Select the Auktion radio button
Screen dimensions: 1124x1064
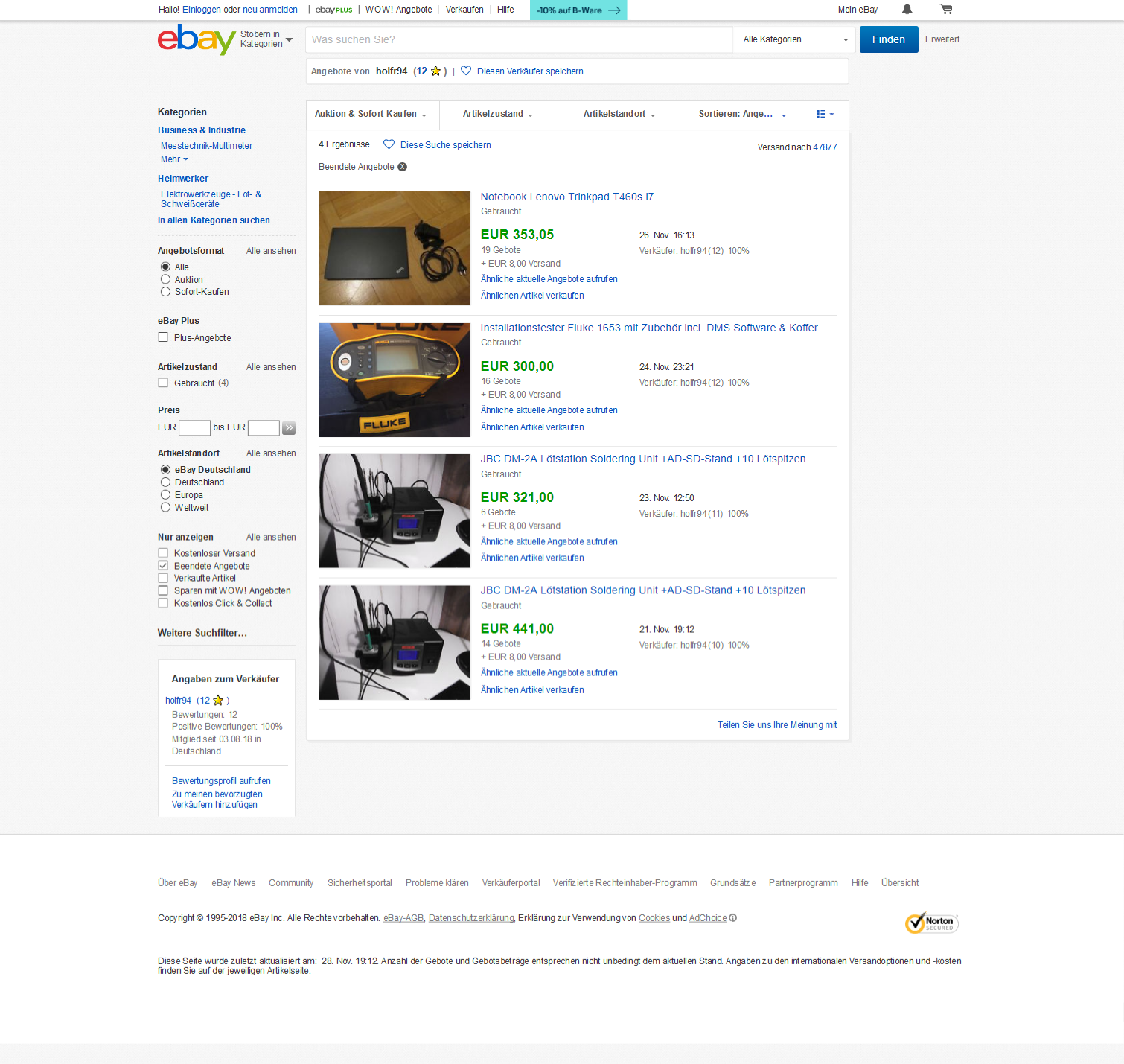click(x=165, y=279)
